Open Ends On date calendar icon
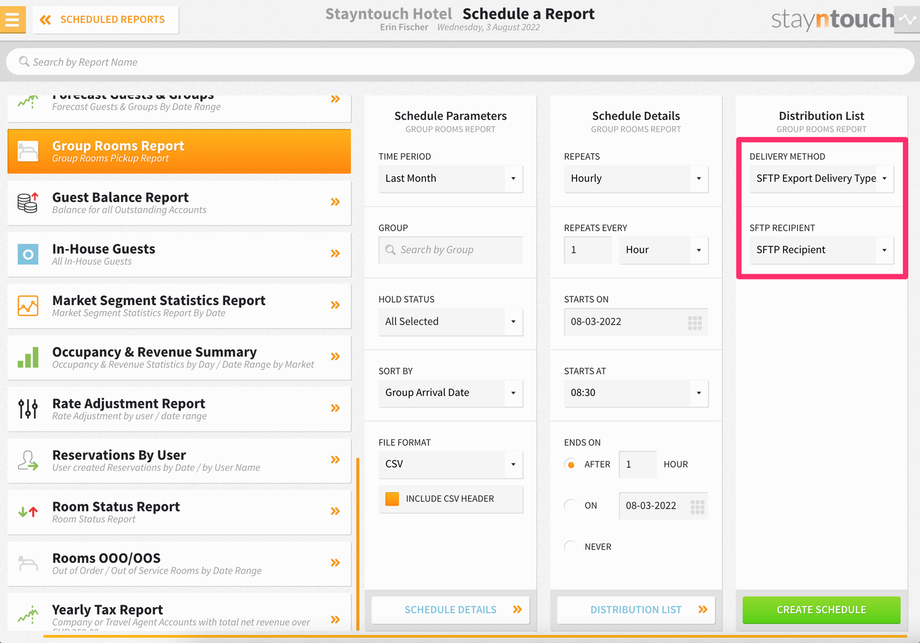 pyautogui.click(x=697, y=507)
